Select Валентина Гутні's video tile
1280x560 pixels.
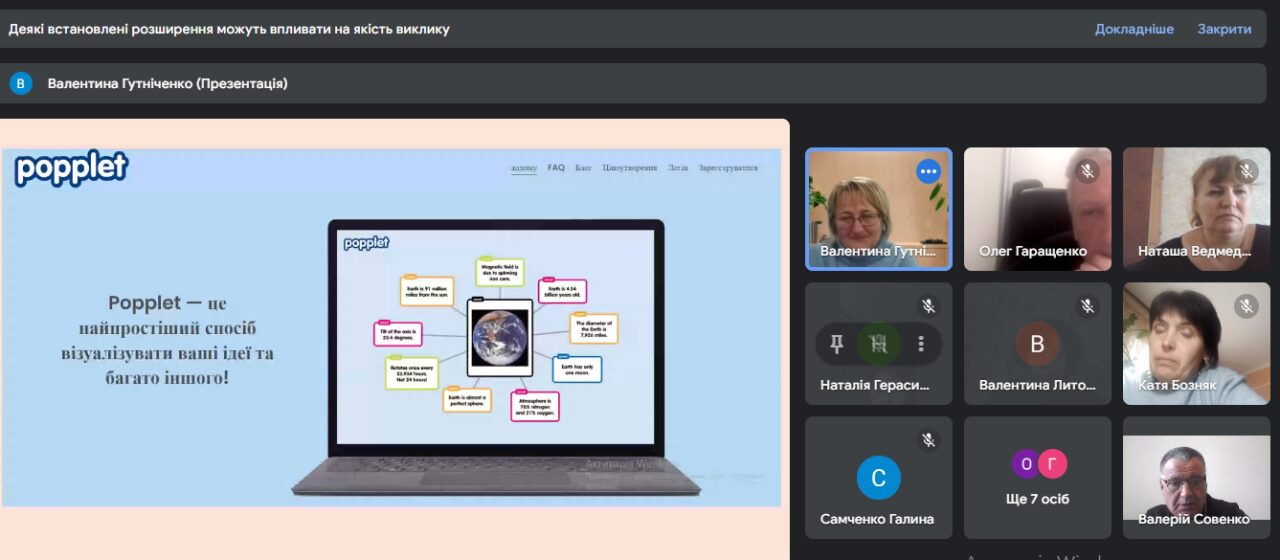tap(879, 209)
